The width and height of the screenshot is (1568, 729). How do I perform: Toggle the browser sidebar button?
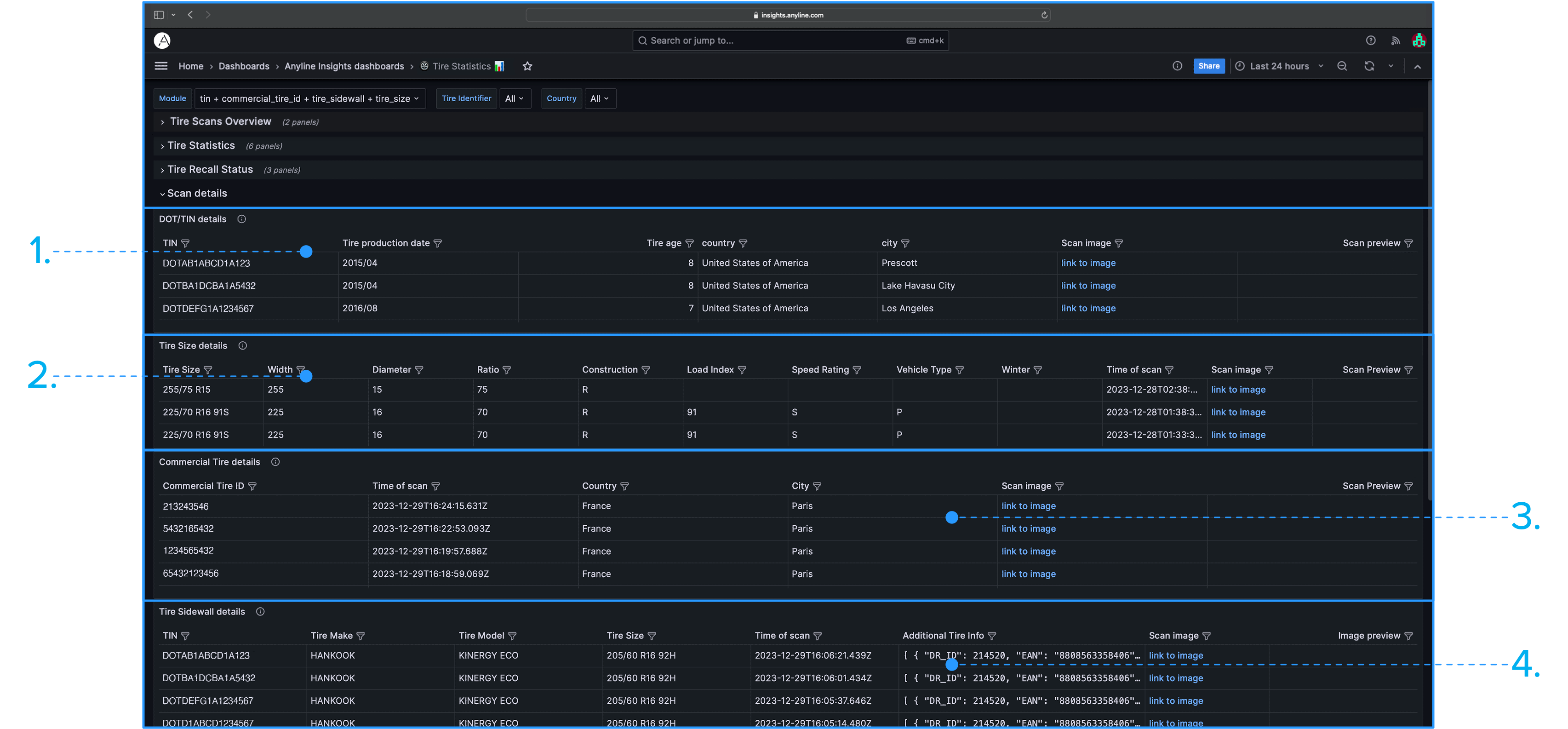(x=159, y=15)
